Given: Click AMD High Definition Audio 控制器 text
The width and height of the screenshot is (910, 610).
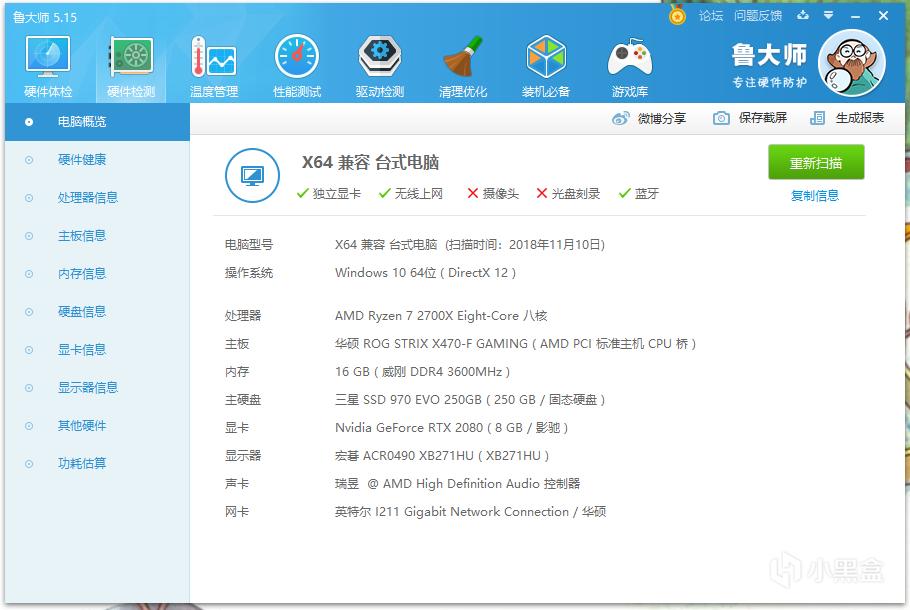Looking at the screenshot, I should 482,483.
